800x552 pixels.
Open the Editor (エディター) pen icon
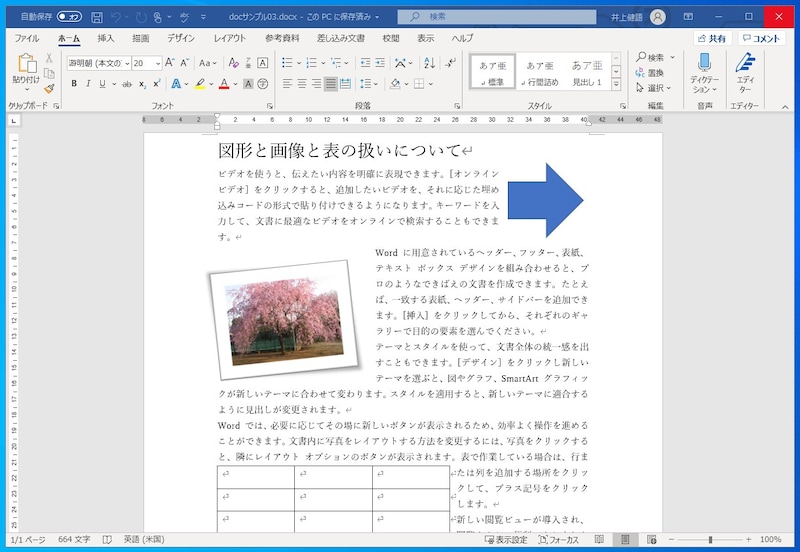point(745,64)
